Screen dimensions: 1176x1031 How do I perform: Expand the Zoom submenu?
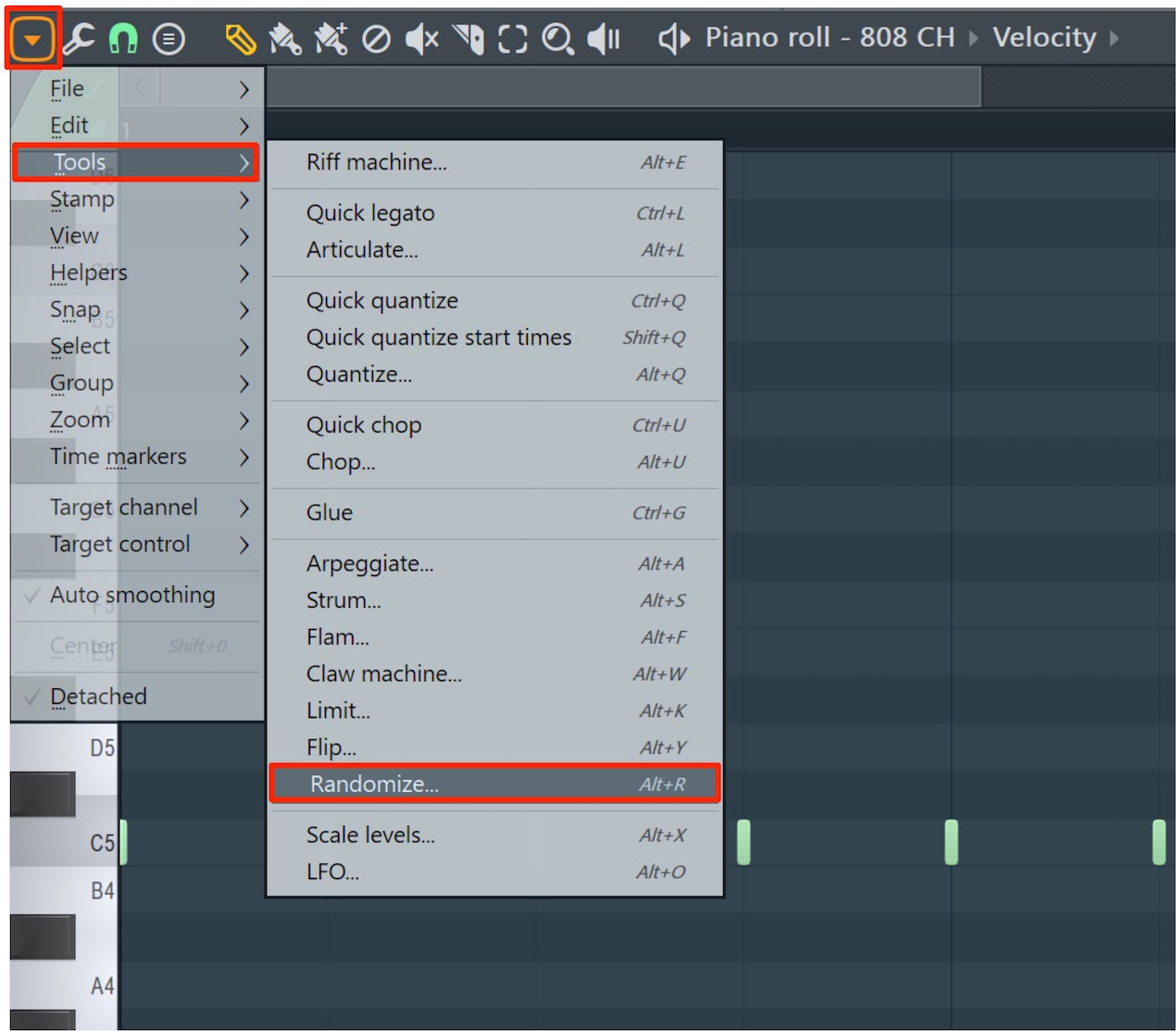[137, 420]
